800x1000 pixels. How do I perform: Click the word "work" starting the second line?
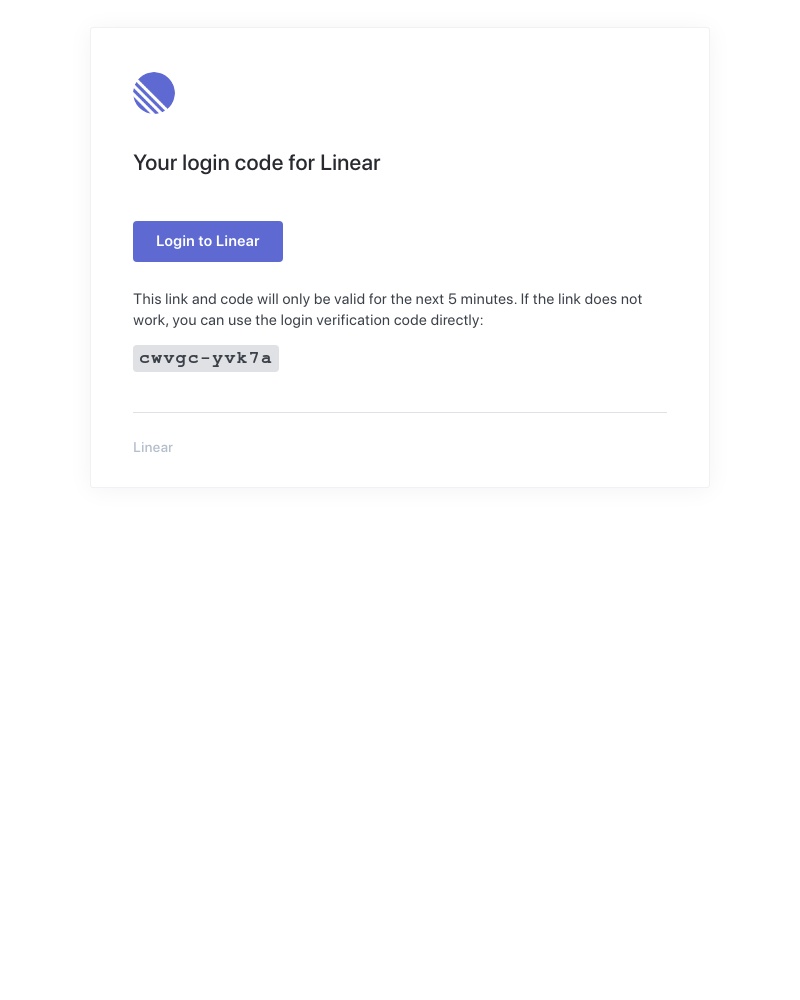(x=149, y=320)
